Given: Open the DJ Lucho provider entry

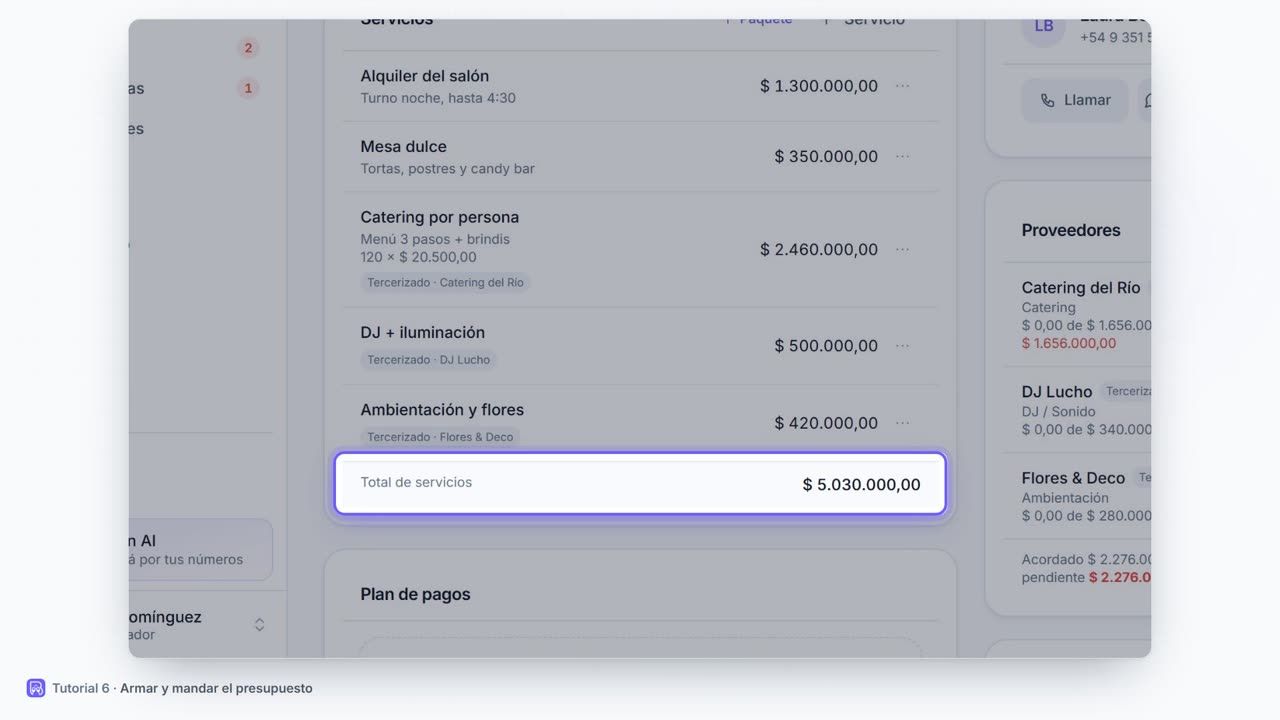Looking at the screenshot, I should point(1077,410).
